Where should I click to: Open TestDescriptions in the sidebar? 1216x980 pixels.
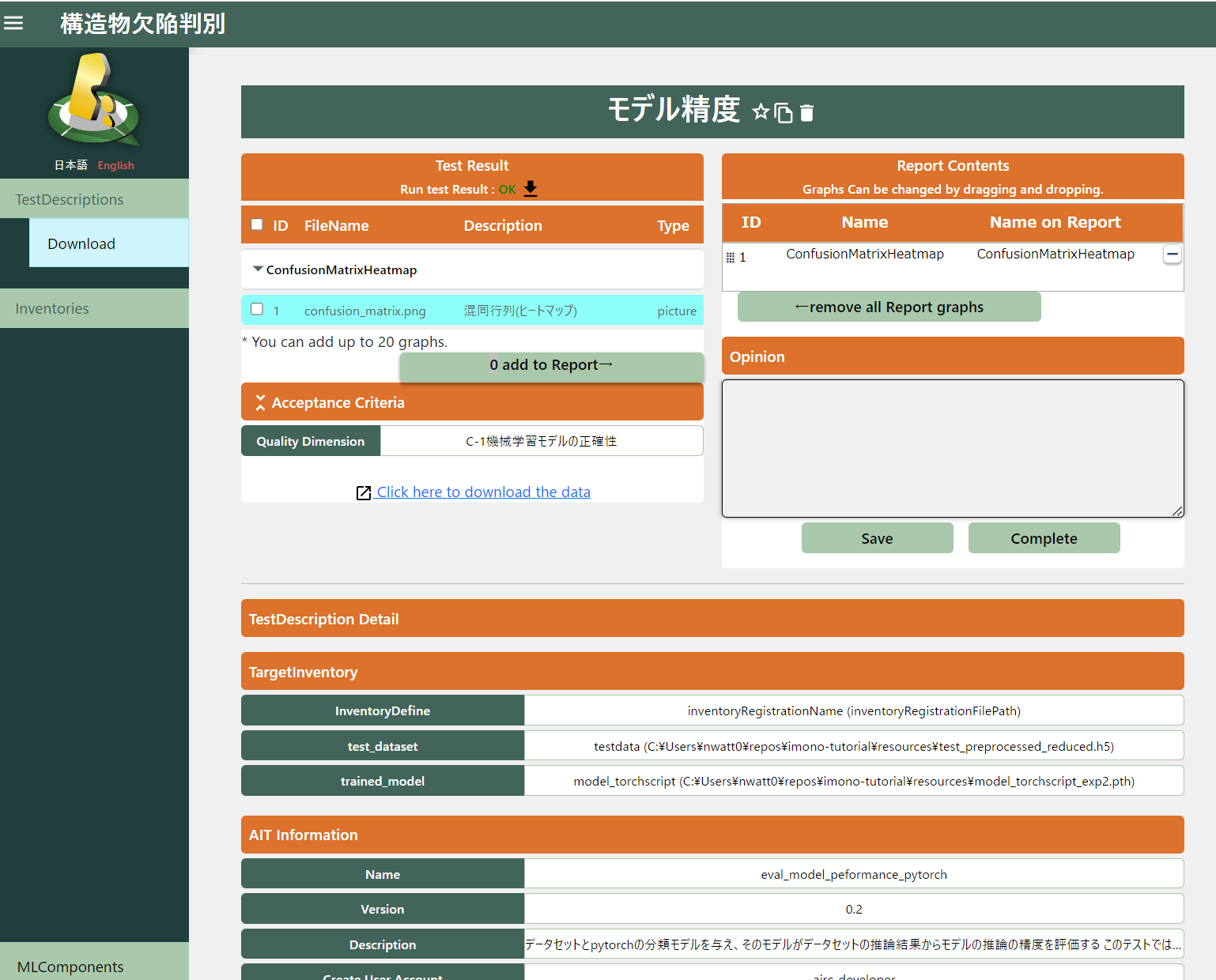(70, 199)
